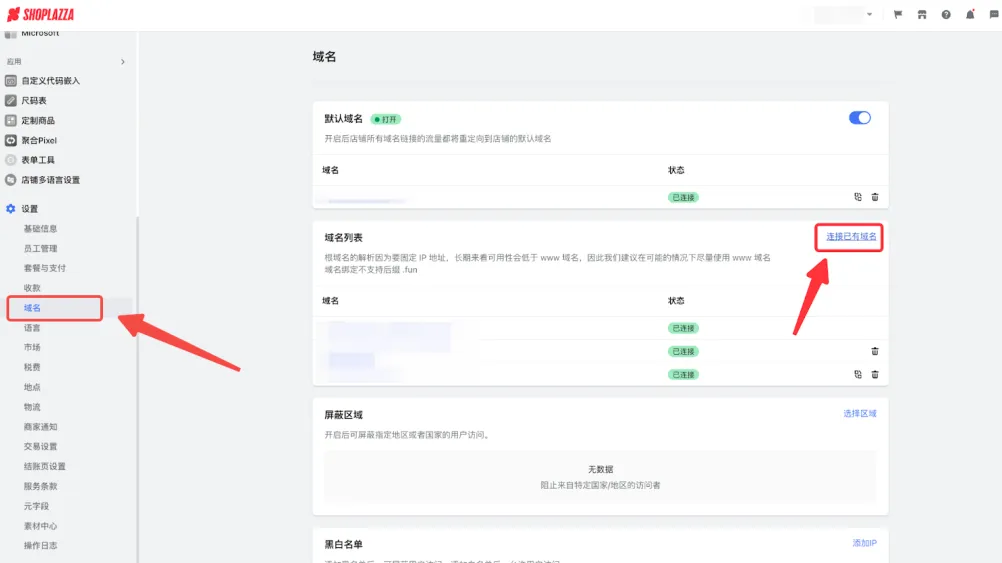1002x563 pixels.
Task: Open the account dropdown caret
Action: coord(869,14)
